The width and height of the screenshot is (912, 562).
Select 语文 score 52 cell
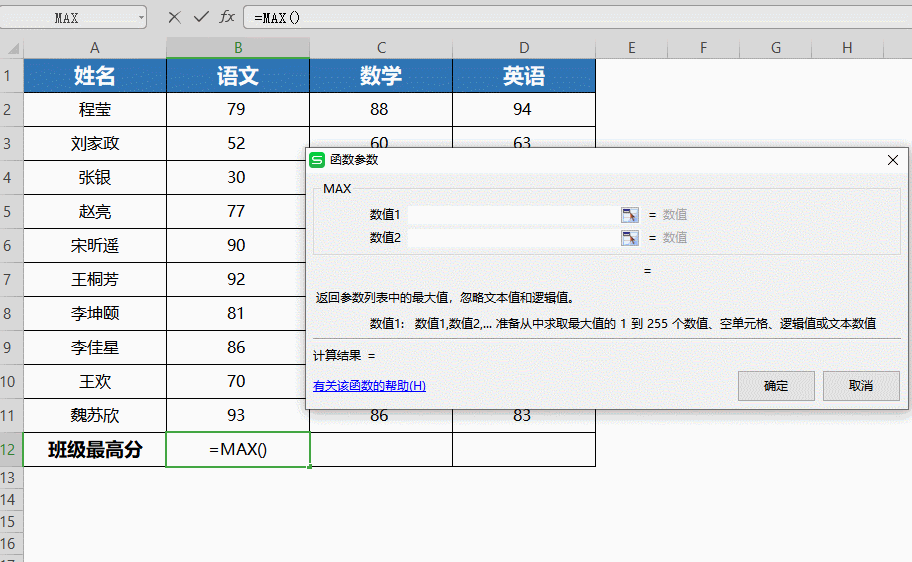point(238,143)
